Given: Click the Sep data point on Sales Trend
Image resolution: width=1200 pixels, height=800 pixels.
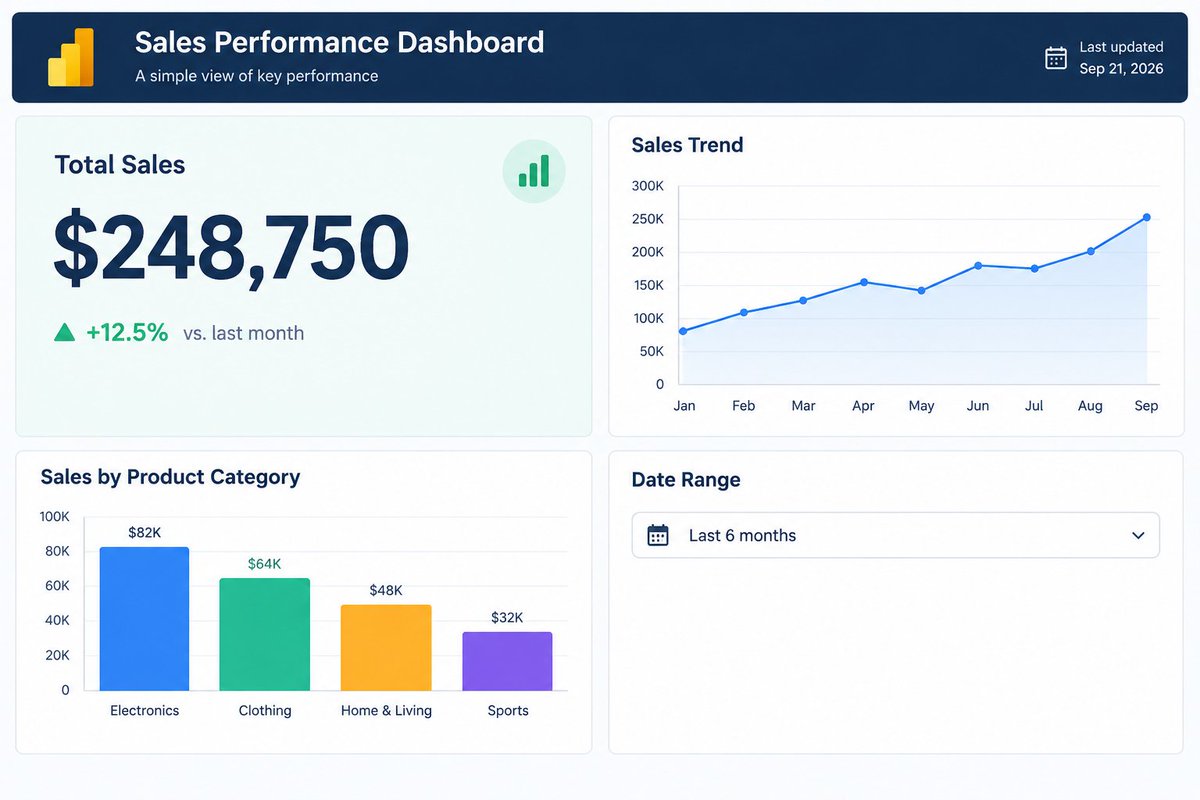Looking at the screenshot, I should pyautogui.click(x=1147, y=217).
